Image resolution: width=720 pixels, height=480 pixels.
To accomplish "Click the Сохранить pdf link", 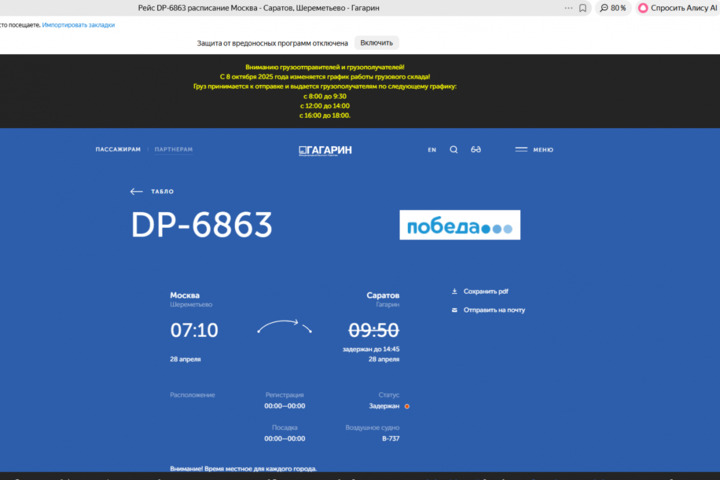I will (486, 291).
